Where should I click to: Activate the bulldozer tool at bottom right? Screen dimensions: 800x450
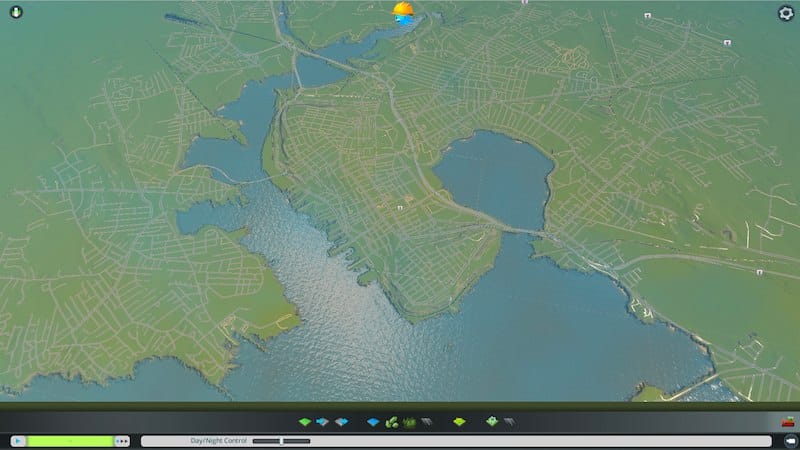click(785, 422)
